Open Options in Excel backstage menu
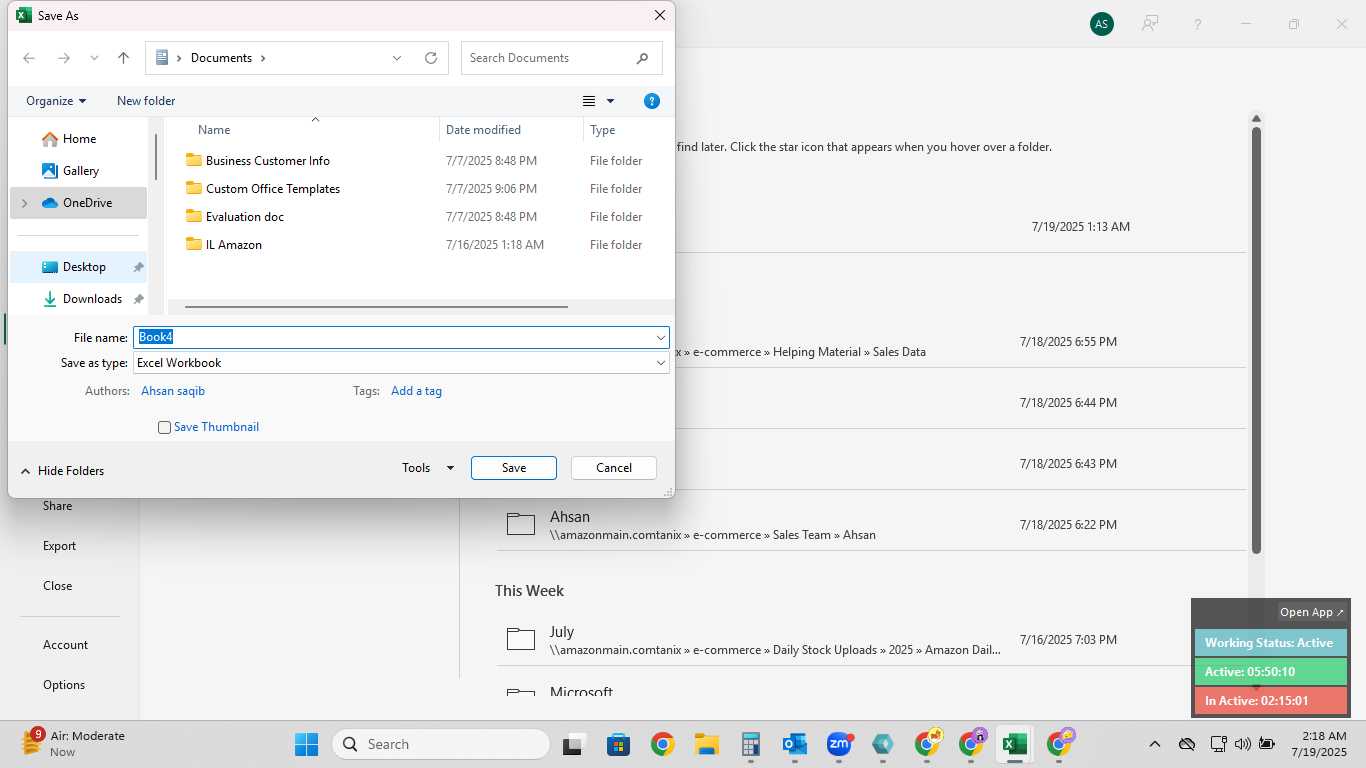Screen dimensions: 1366x768 64,685
